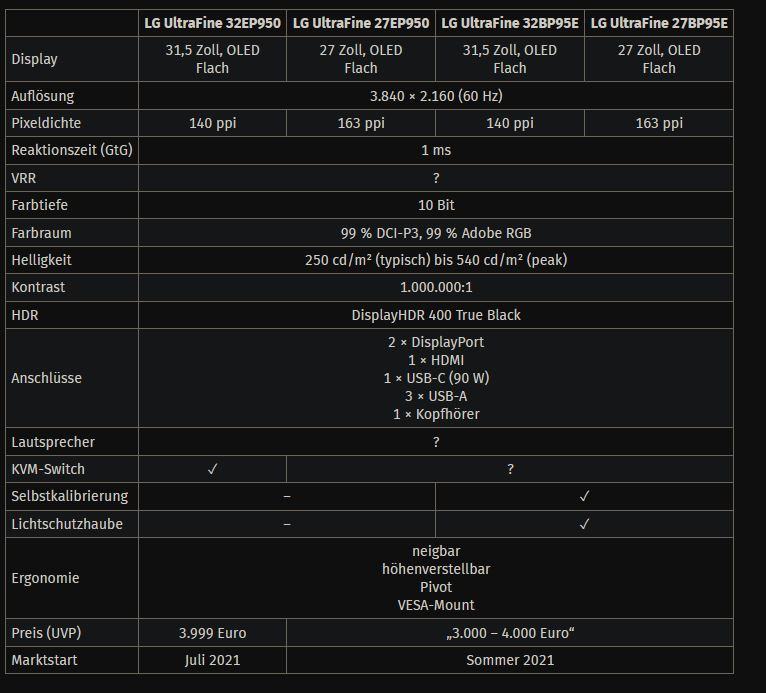
Task: Select the Ergonomie row label
Action: click(45, 578)
